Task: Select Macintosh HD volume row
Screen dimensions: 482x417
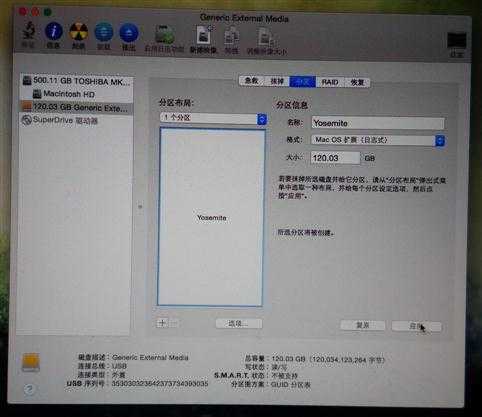Action: point(76,94)
